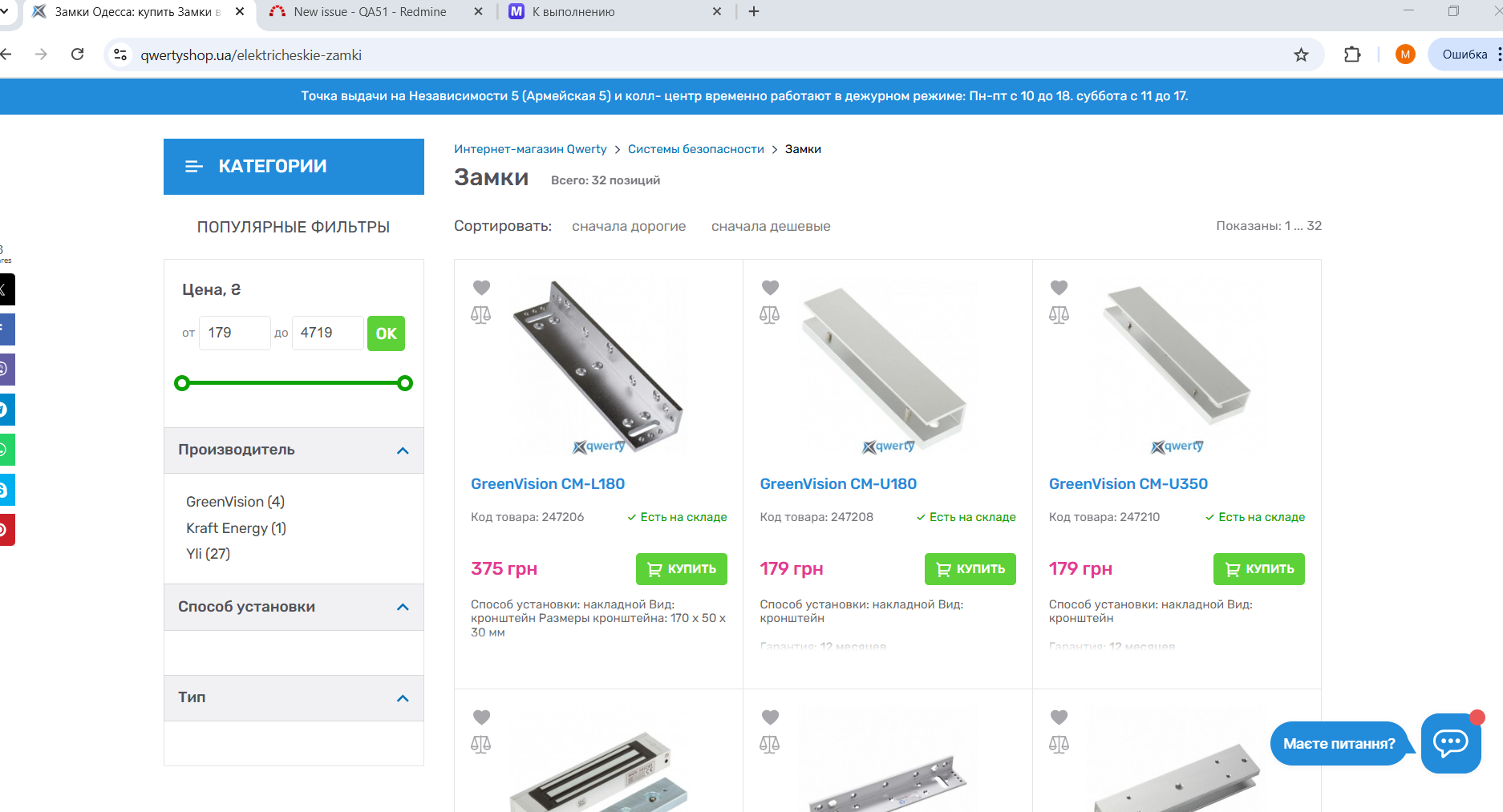Click heart icon on last product in second row
1503x812 pixels.
click(x=1059, y=717)
